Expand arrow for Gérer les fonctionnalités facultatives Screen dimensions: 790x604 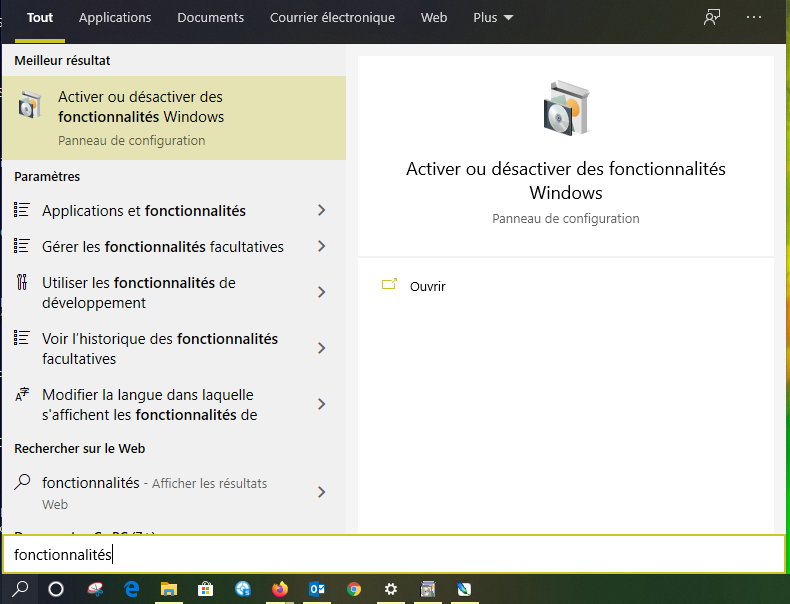tap(321, 246)
